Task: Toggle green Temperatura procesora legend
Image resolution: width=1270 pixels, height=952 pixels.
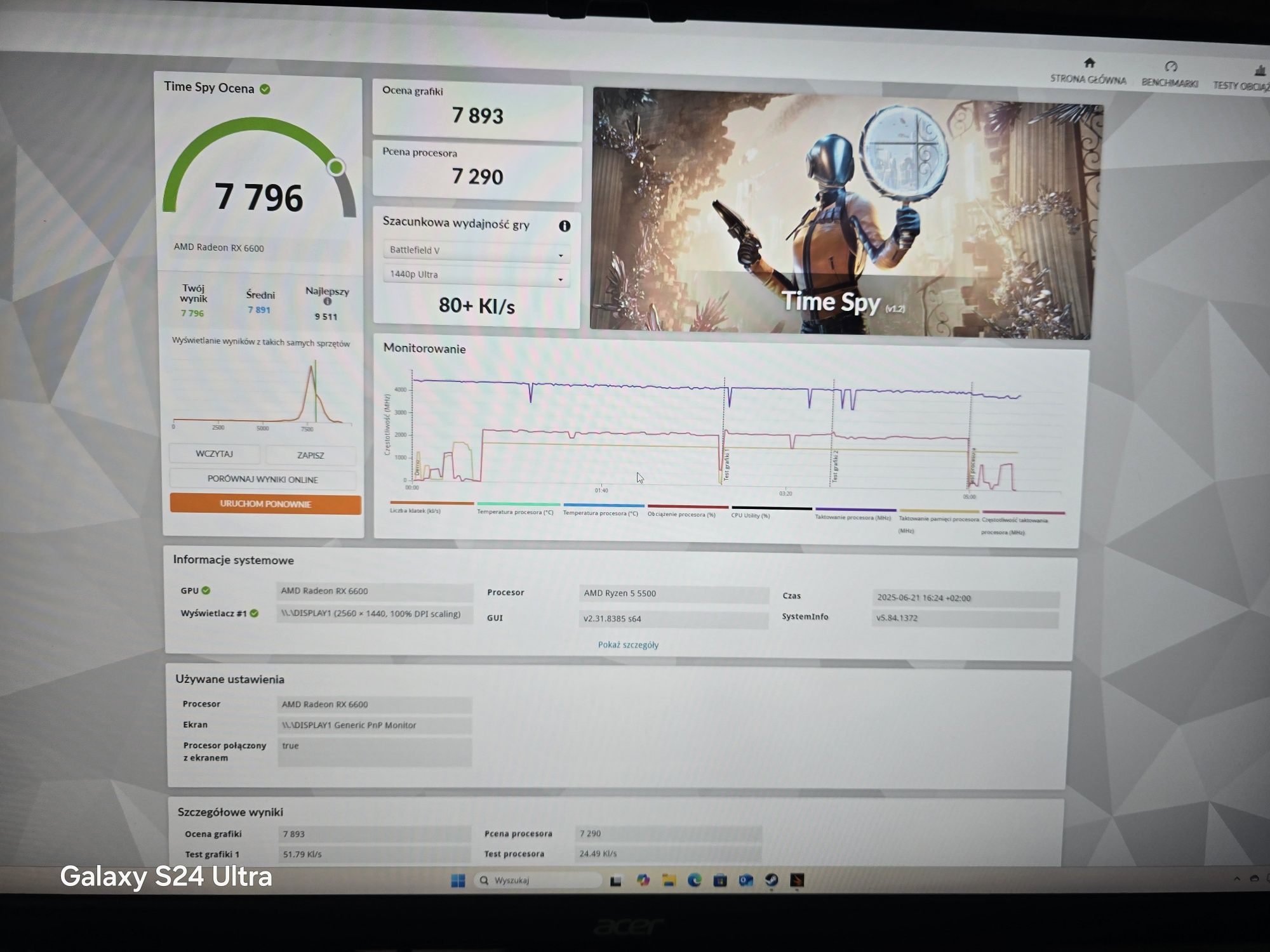Action: click(x=518, y=508)
